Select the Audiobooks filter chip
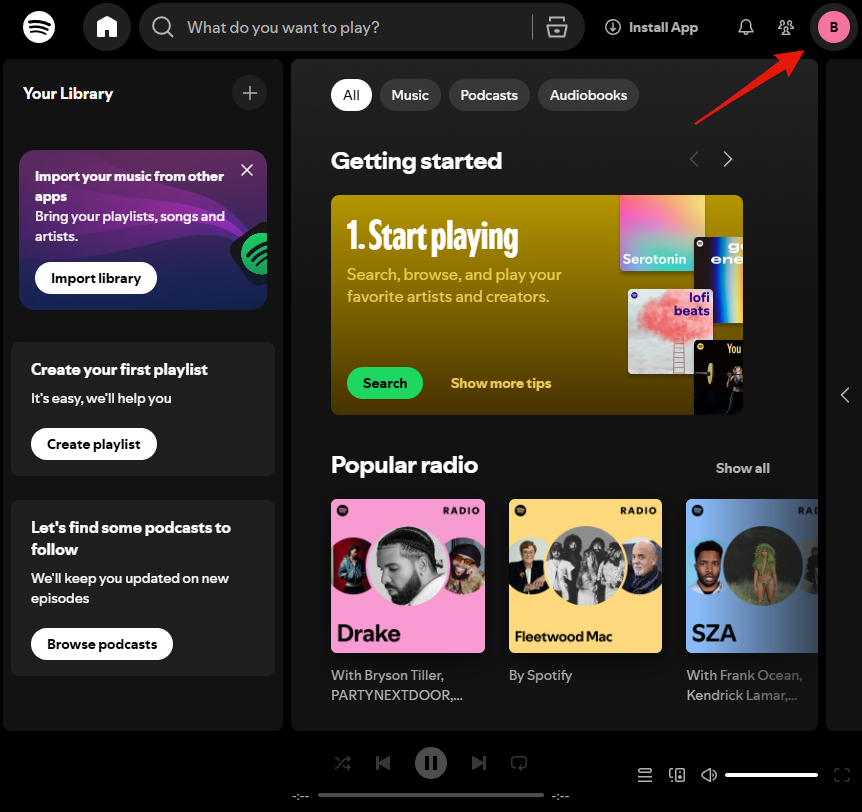The height and width of the screenshot is (812, 862). tap(588, 95)
